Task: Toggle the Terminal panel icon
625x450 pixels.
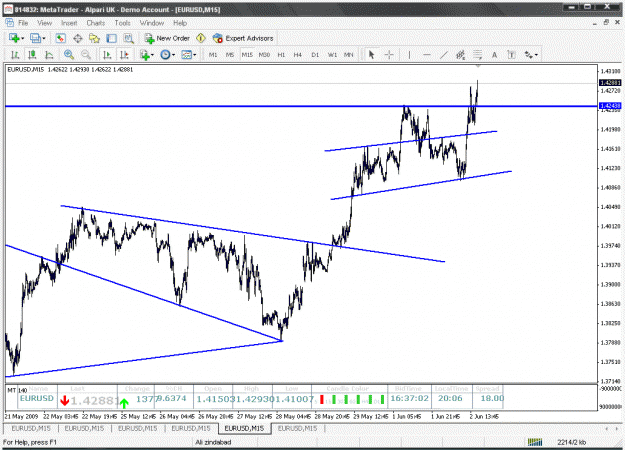Action: (x=111, y=38)
